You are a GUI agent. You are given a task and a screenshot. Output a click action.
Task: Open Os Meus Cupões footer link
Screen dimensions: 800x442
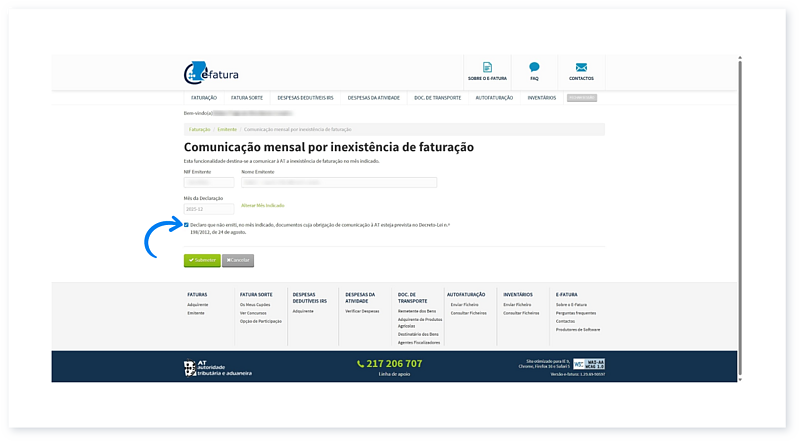coord(255,305)
